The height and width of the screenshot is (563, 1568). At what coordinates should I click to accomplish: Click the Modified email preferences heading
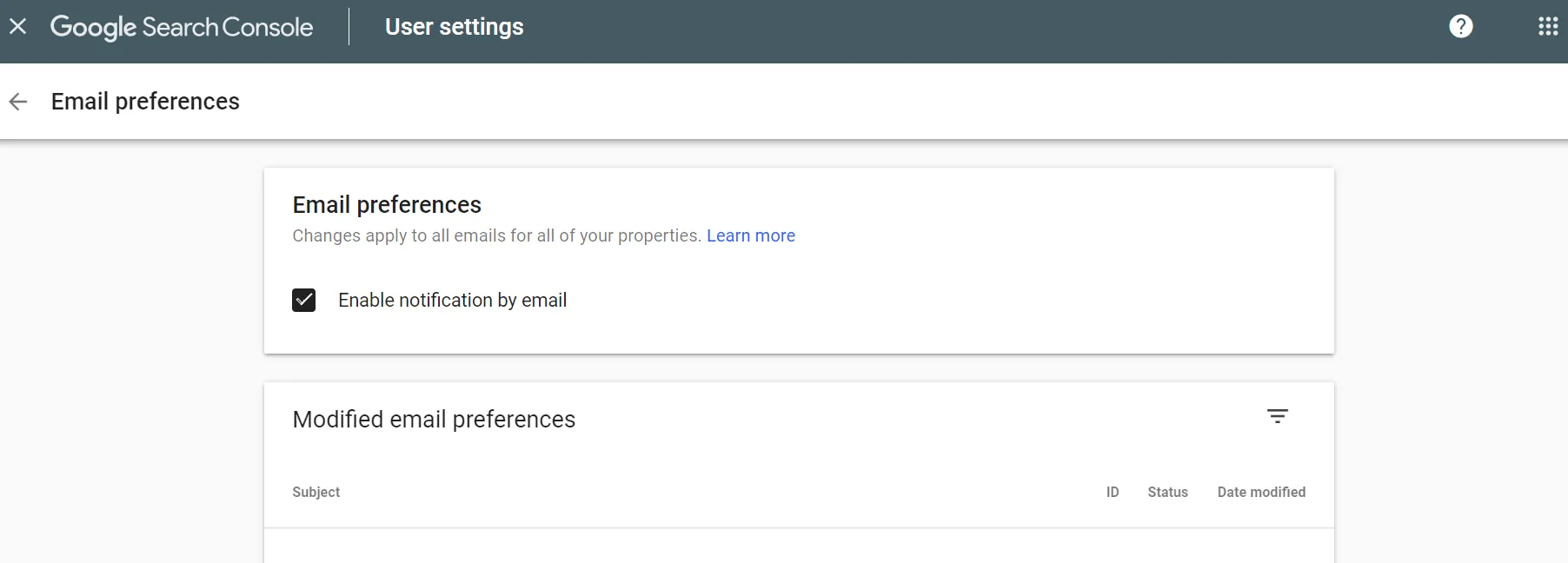tap(434, 419)
